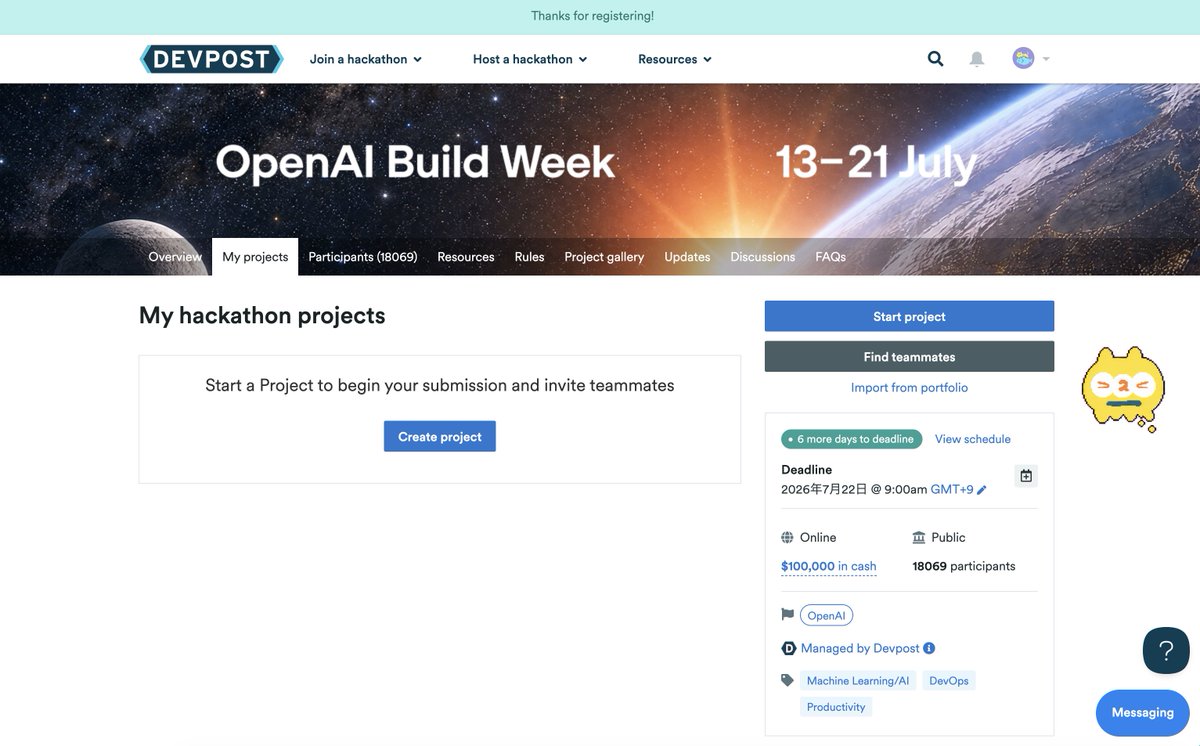Open the search magnifier icon
Image resolution: width=1200 pixels, height=746 pixels.
935,59
